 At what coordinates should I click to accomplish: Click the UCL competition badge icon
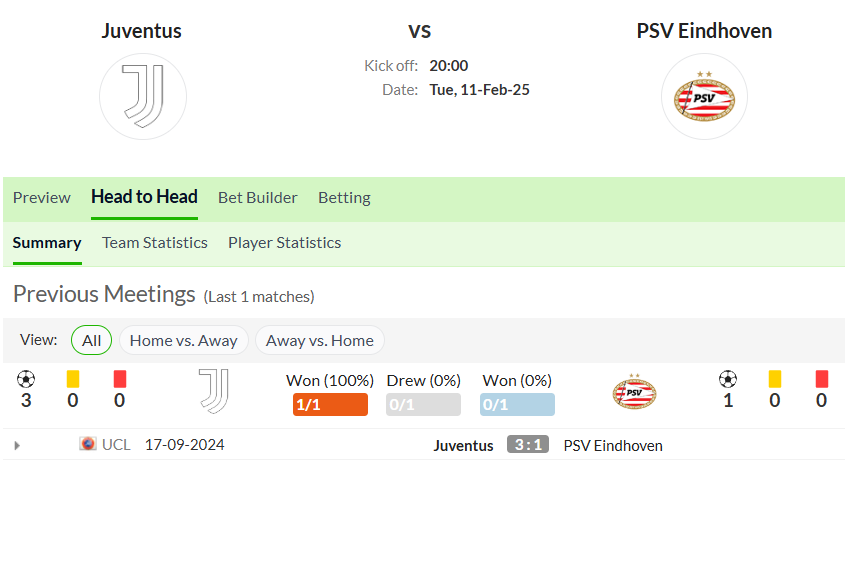(88, 444)
